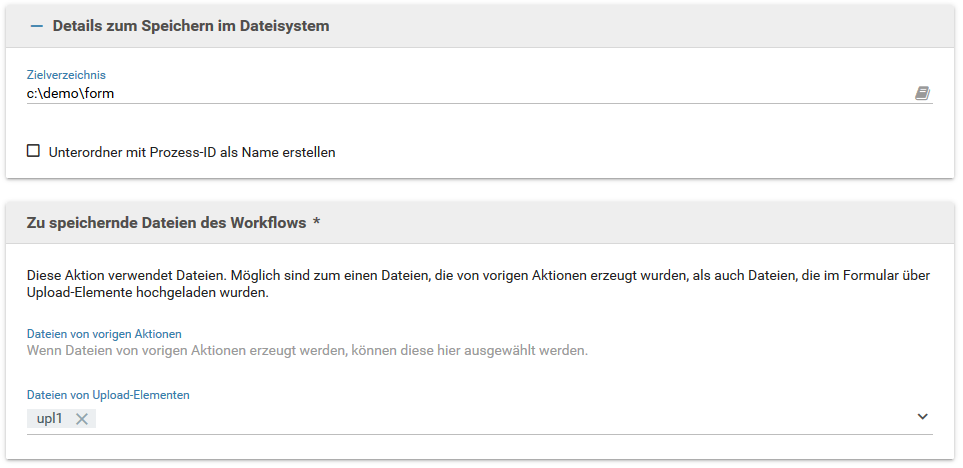Select the upl1 chip text

(x=49, y=418)
